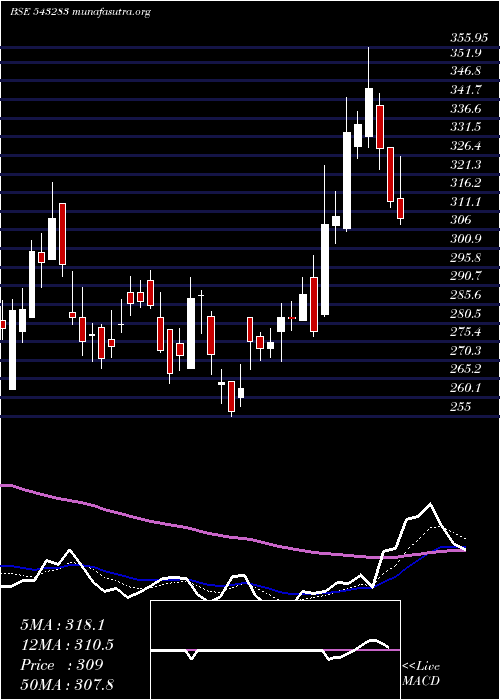Click the 280.5 price axis label
500x700 pixels.
465,313
